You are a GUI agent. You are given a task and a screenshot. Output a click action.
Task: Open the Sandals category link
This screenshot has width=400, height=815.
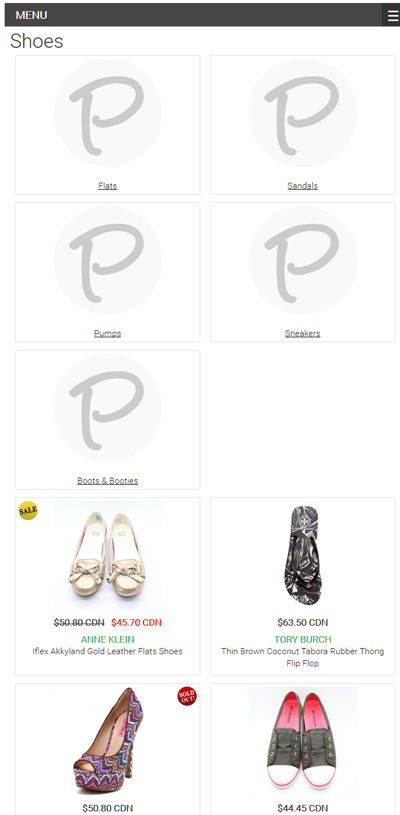coord(302,186)
